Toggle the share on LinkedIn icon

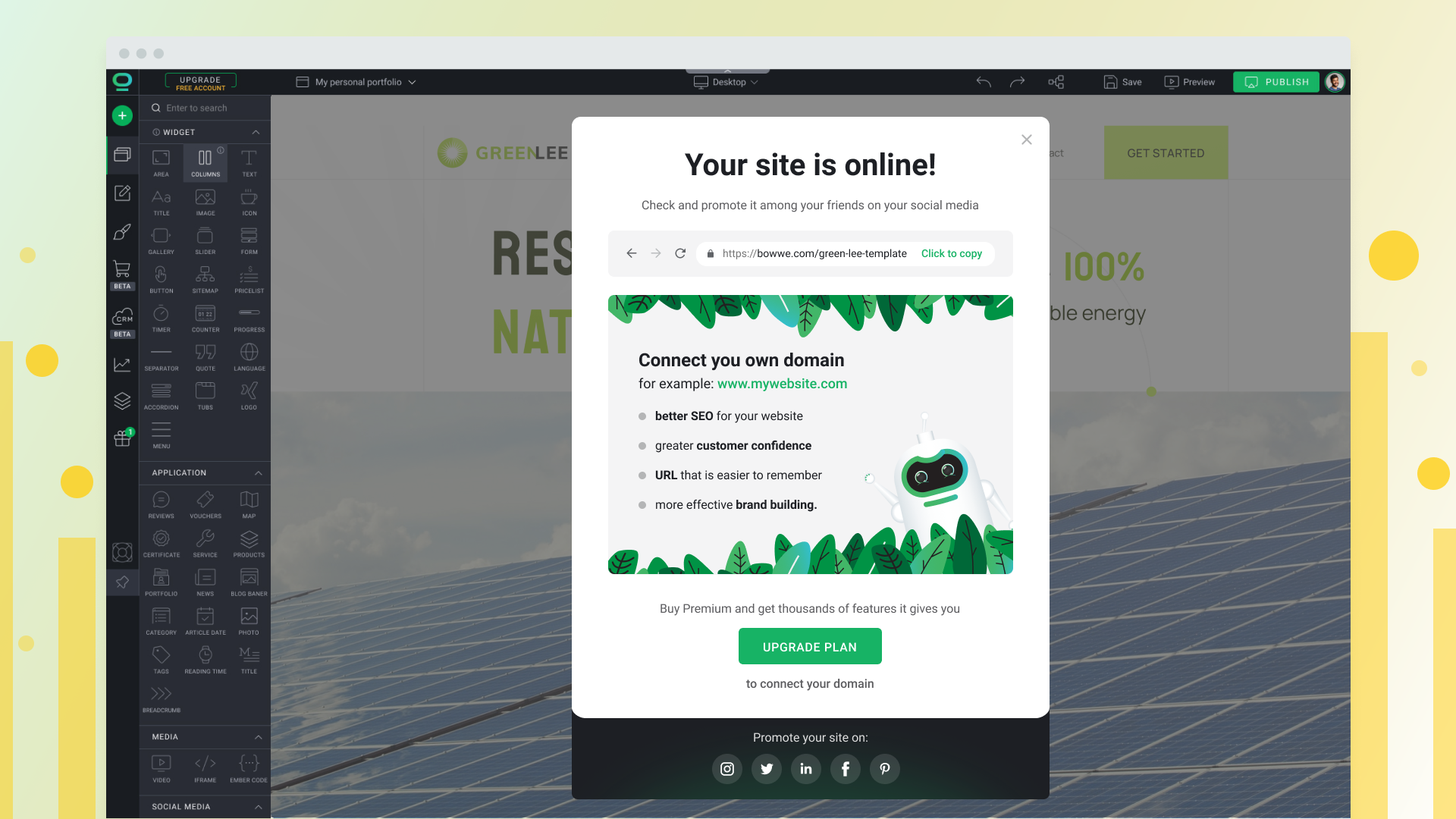coord(806,769)
